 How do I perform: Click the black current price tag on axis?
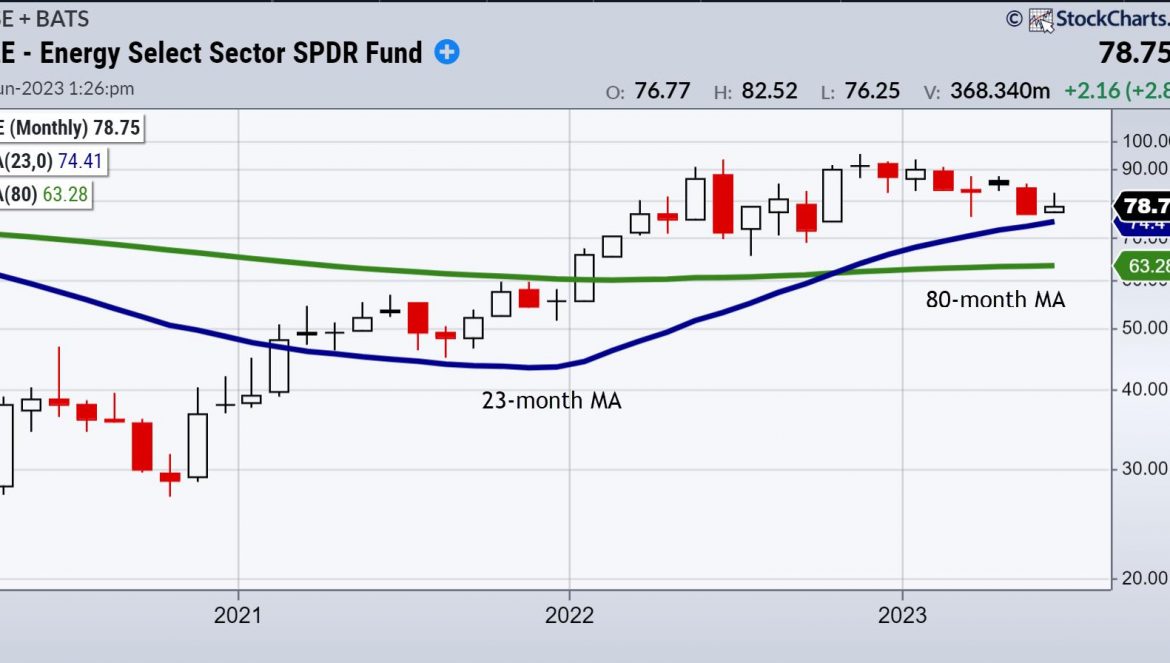click(x=1142, y=205)
